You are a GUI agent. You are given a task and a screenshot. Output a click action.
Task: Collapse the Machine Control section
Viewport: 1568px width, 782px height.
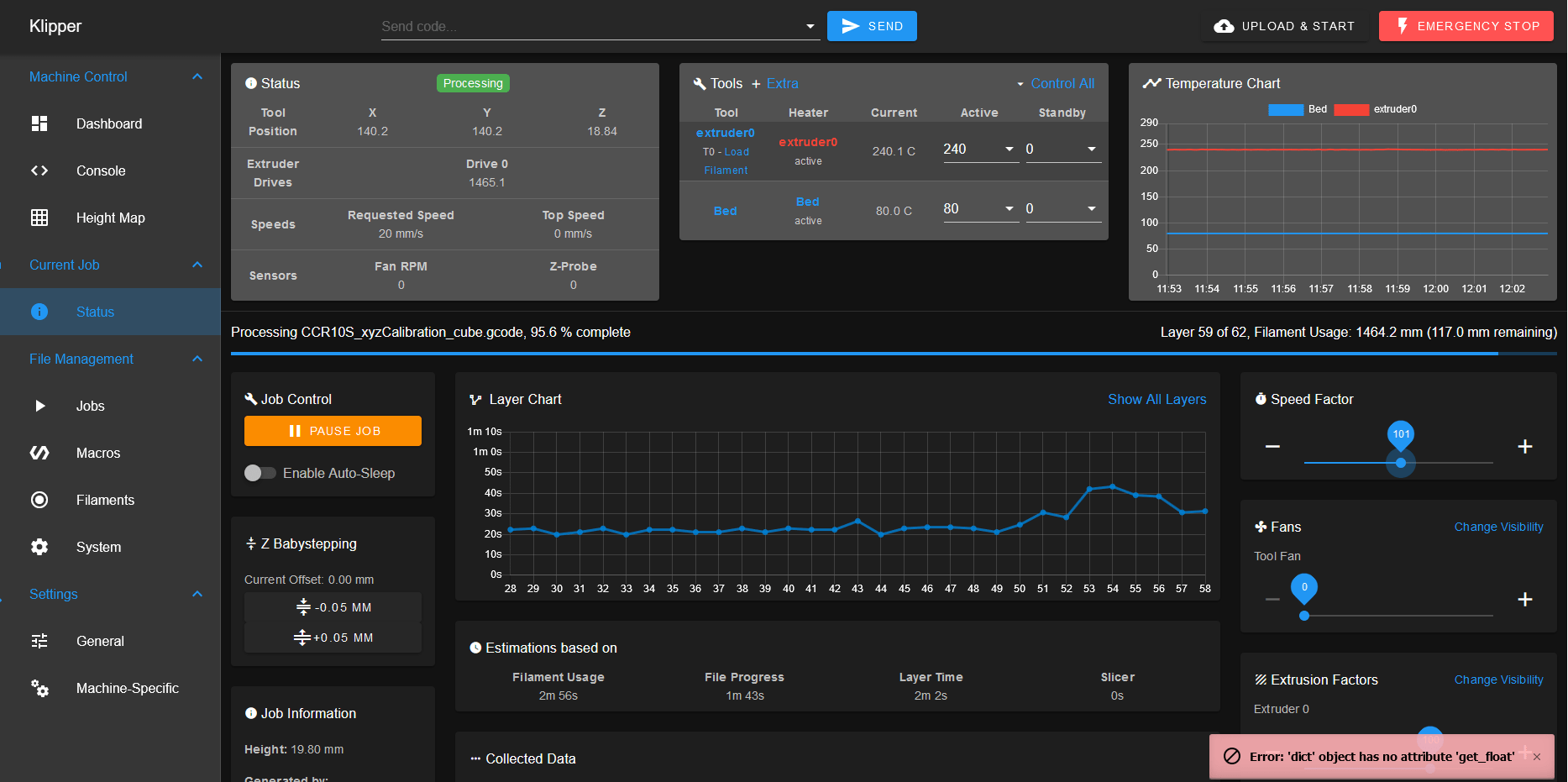point(197,76)
